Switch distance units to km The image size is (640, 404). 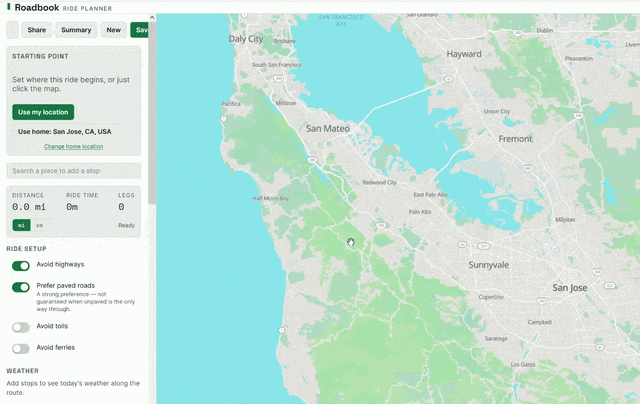coord(40,225)
